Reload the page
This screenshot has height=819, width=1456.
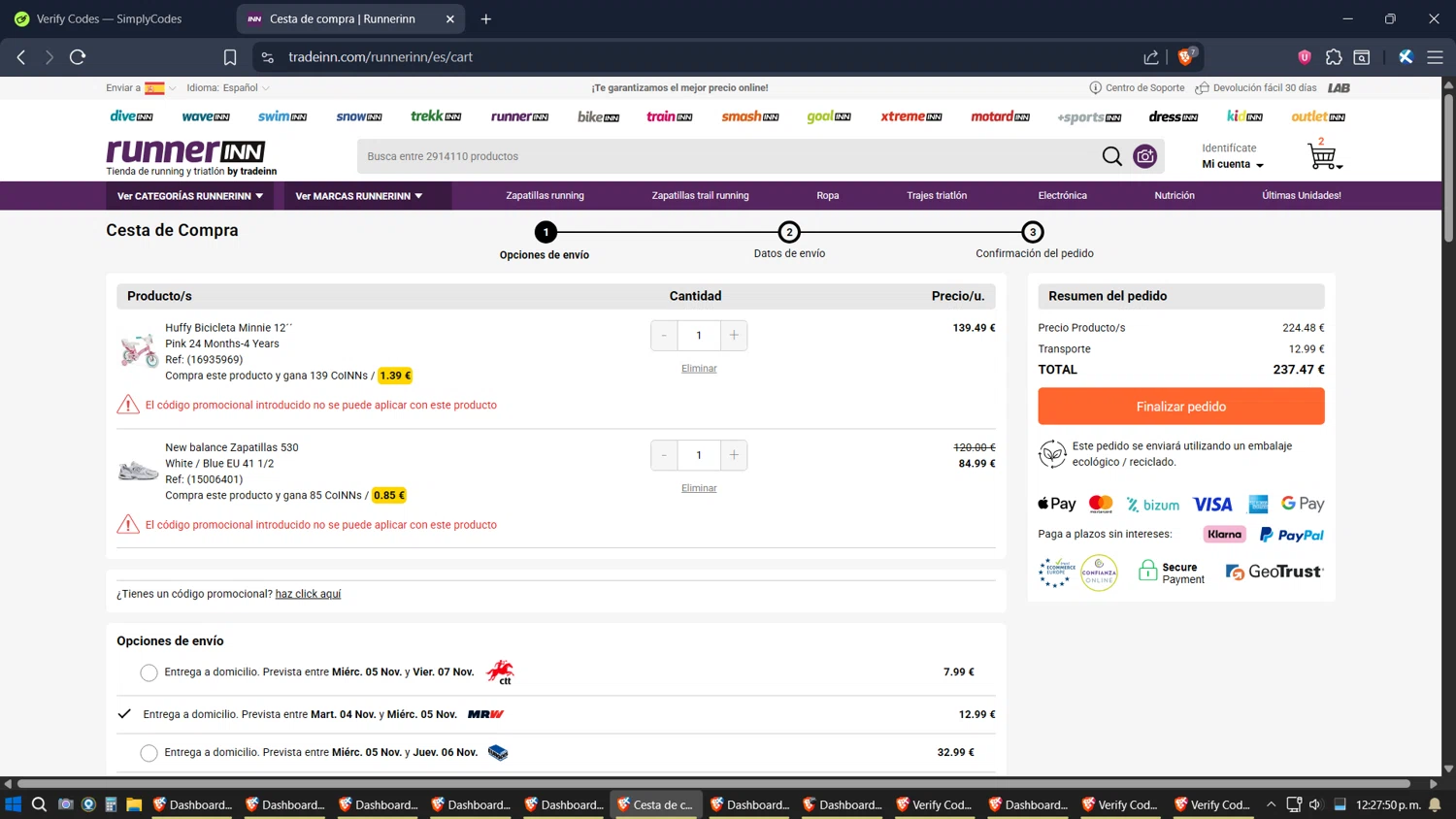(78, 57)
